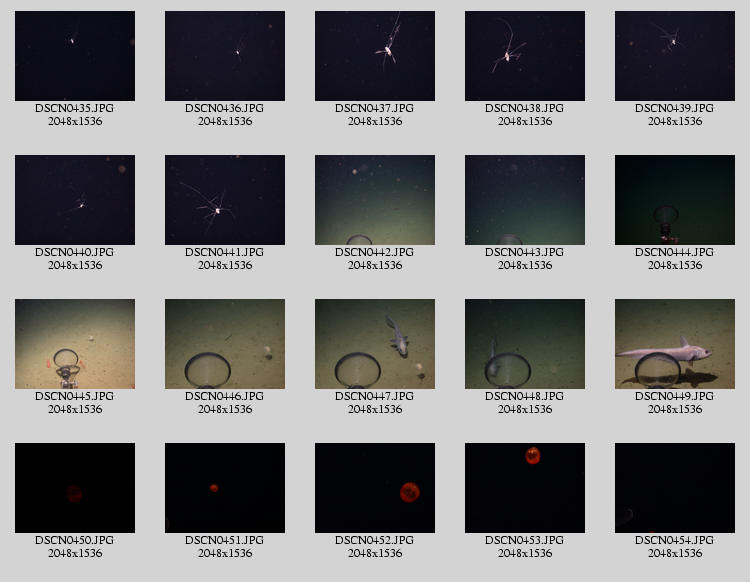Open the DSCN0449.JPG chimaera fish image
This screenshot has height=582, width=750.
(675, 344)
